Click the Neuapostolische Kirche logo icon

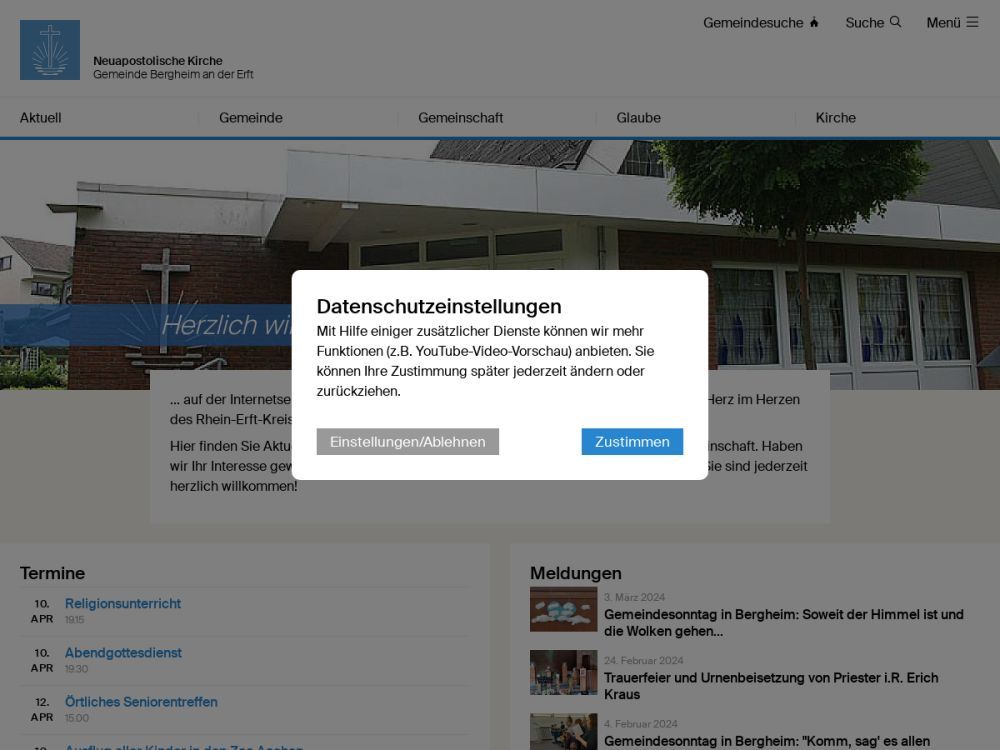pos(50,50)
